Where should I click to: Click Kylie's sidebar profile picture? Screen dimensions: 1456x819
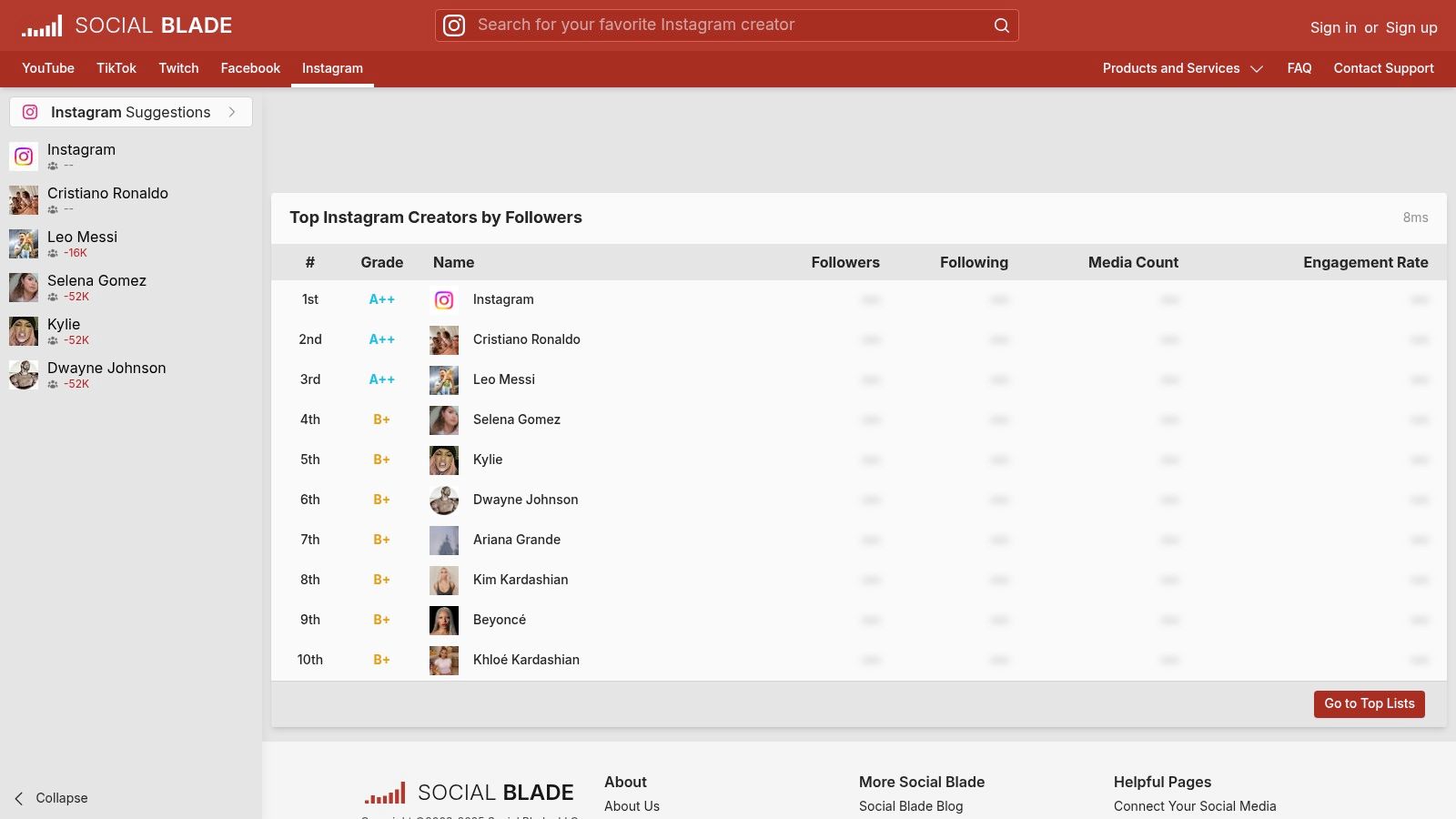coord(24,331)
